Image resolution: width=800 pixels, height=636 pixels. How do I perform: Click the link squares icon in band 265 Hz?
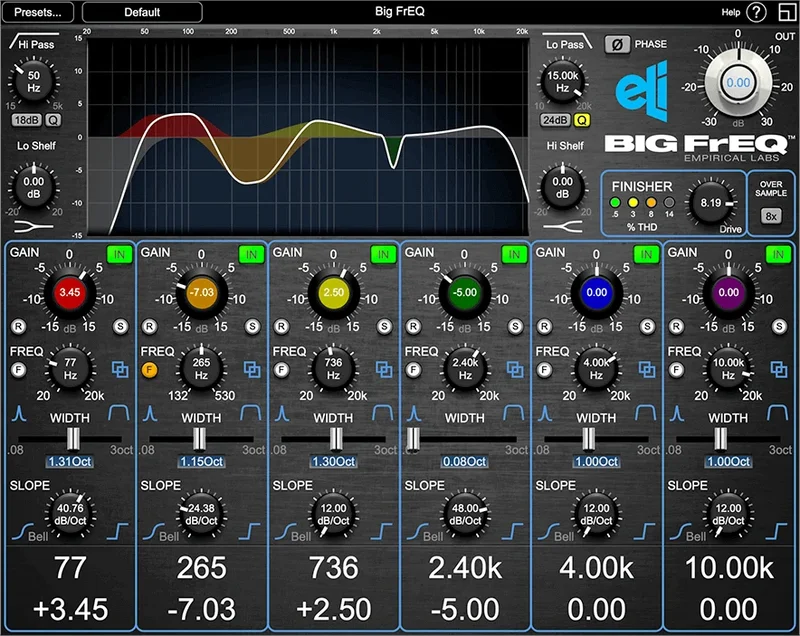tap(252, 369)
